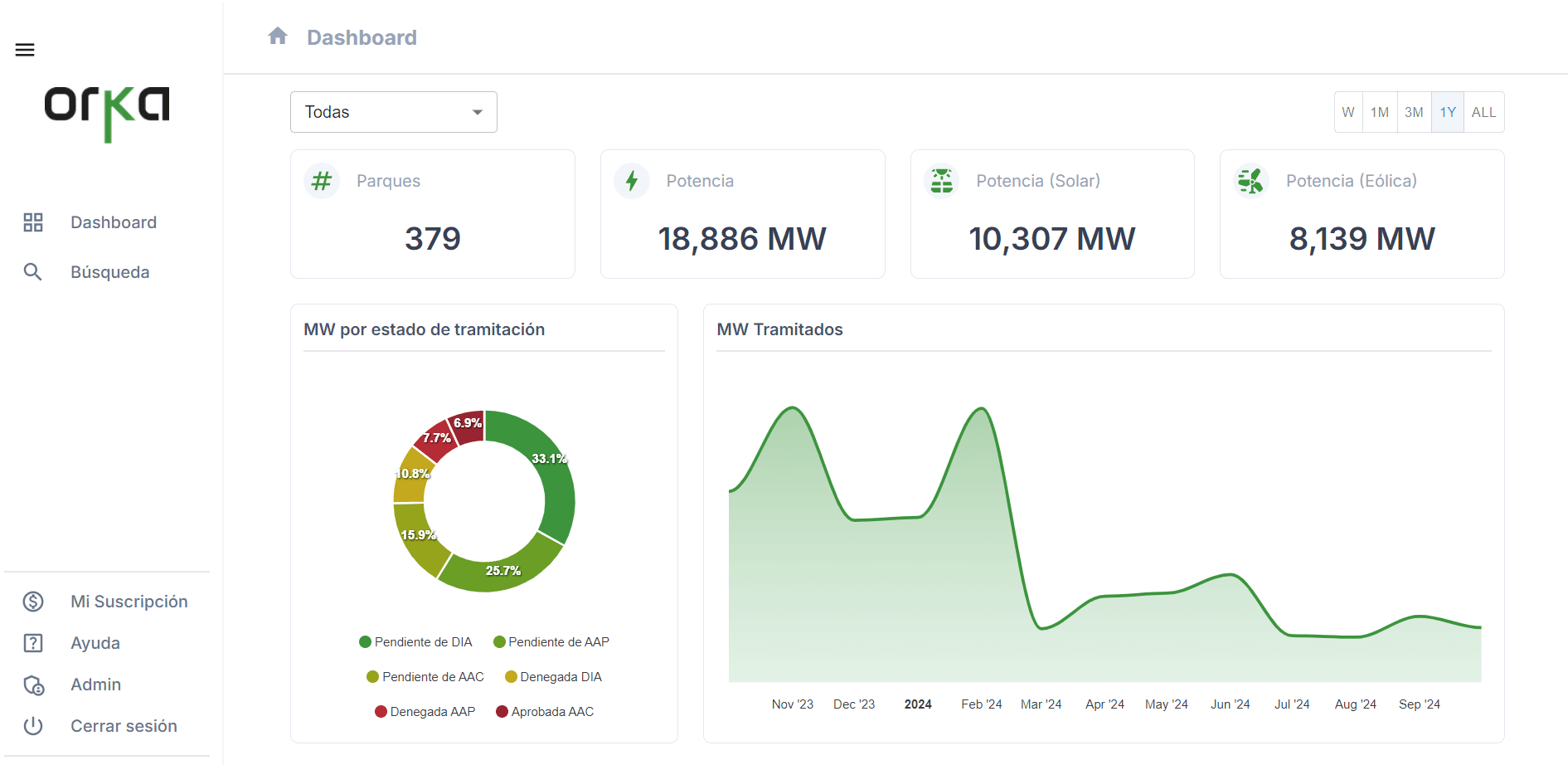This screenshot has height=765, width=1568.
Task: Toggle Denegada DIA legend entry
Action: point(554,677)
